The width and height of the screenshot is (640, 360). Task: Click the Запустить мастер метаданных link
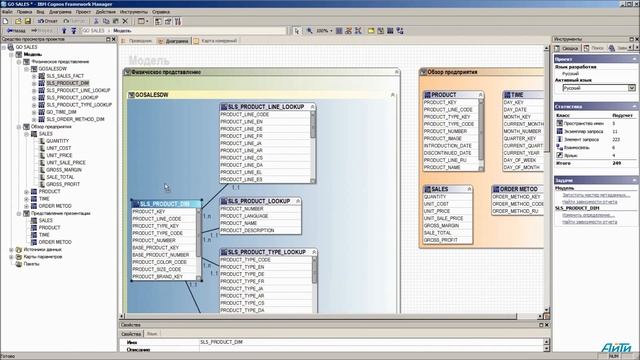coord(596,195)
